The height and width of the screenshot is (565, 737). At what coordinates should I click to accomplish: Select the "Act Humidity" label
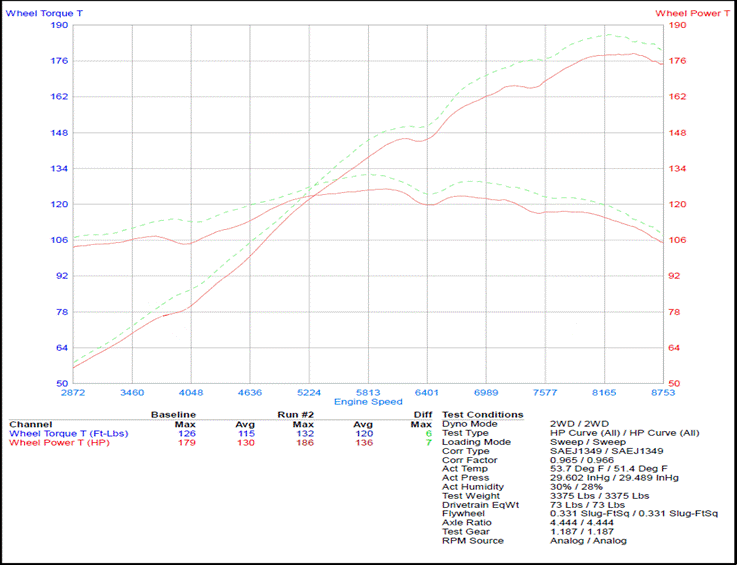tap(473, 487)
